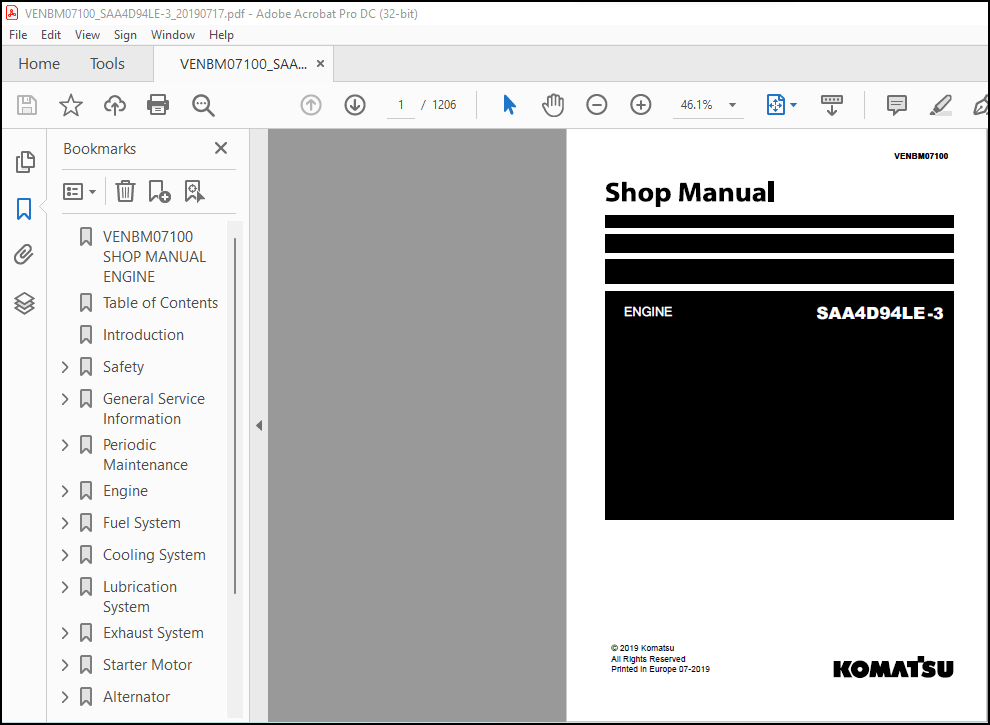This screenshot has width=990, height=725.
Task: Expand the Starter Motor bookmark
Action: click(65, 665)
